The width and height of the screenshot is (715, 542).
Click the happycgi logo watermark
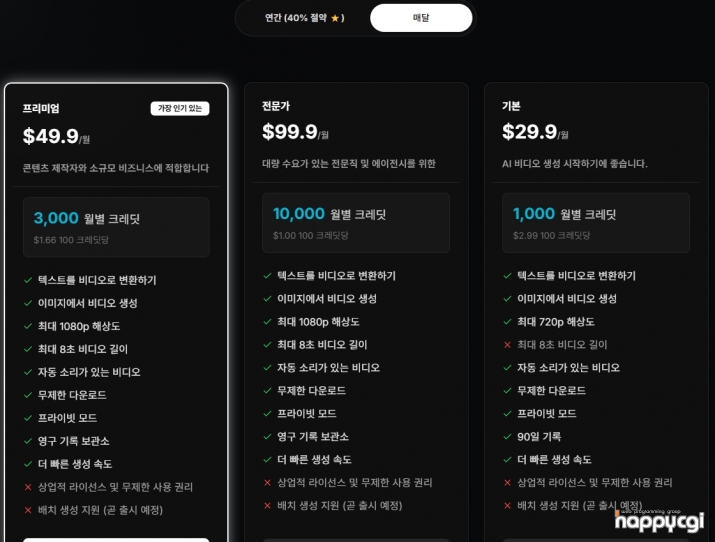[x=659, y=520]
